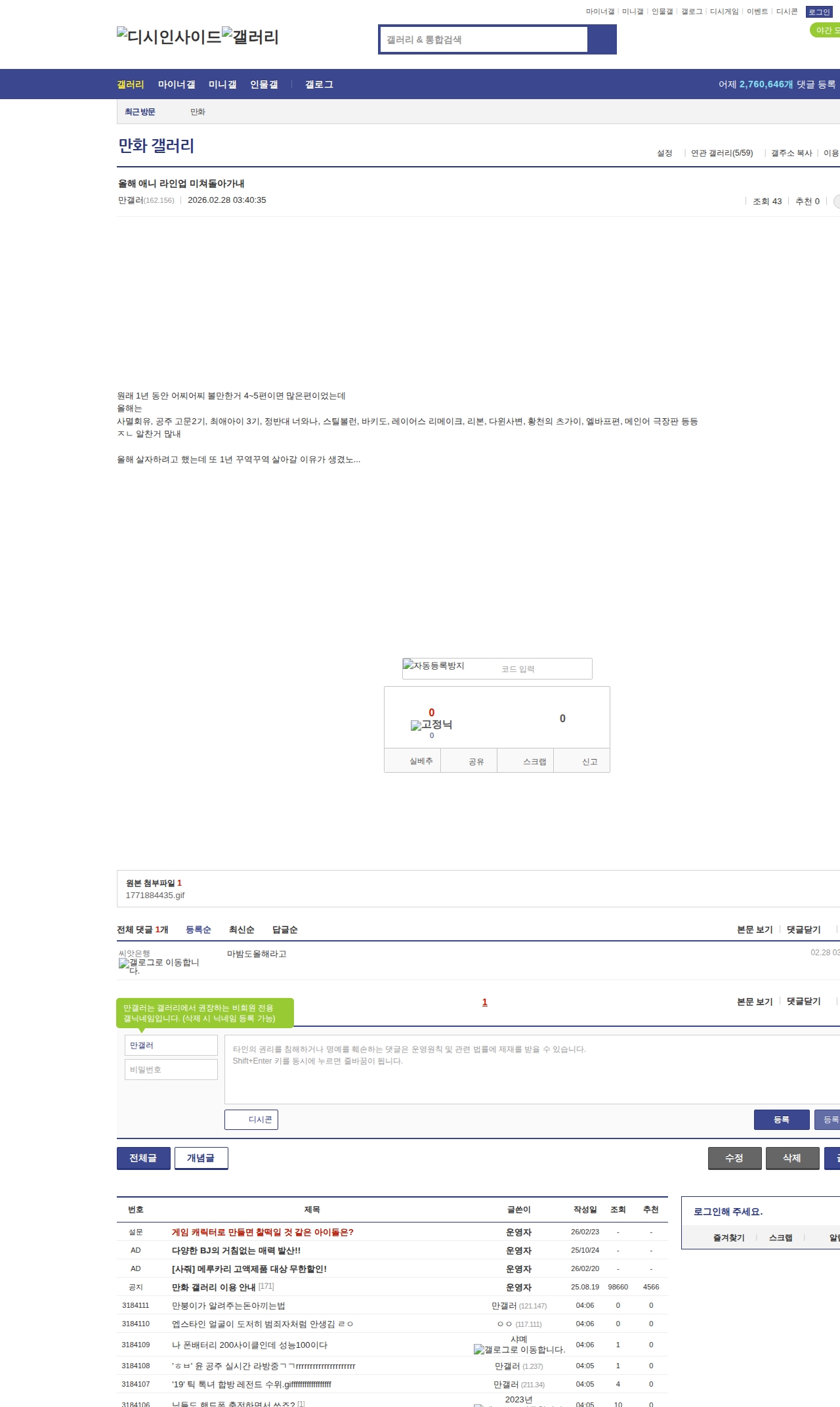Click 갤주소 복사 link
Screen dimensions: 840x1407
click(x=791, y=153)
